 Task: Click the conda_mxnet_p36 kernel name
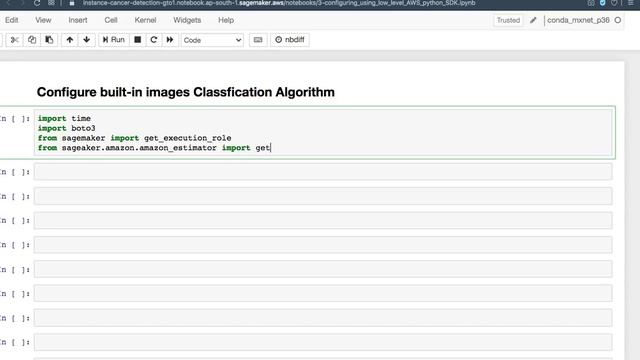(578, 20)
